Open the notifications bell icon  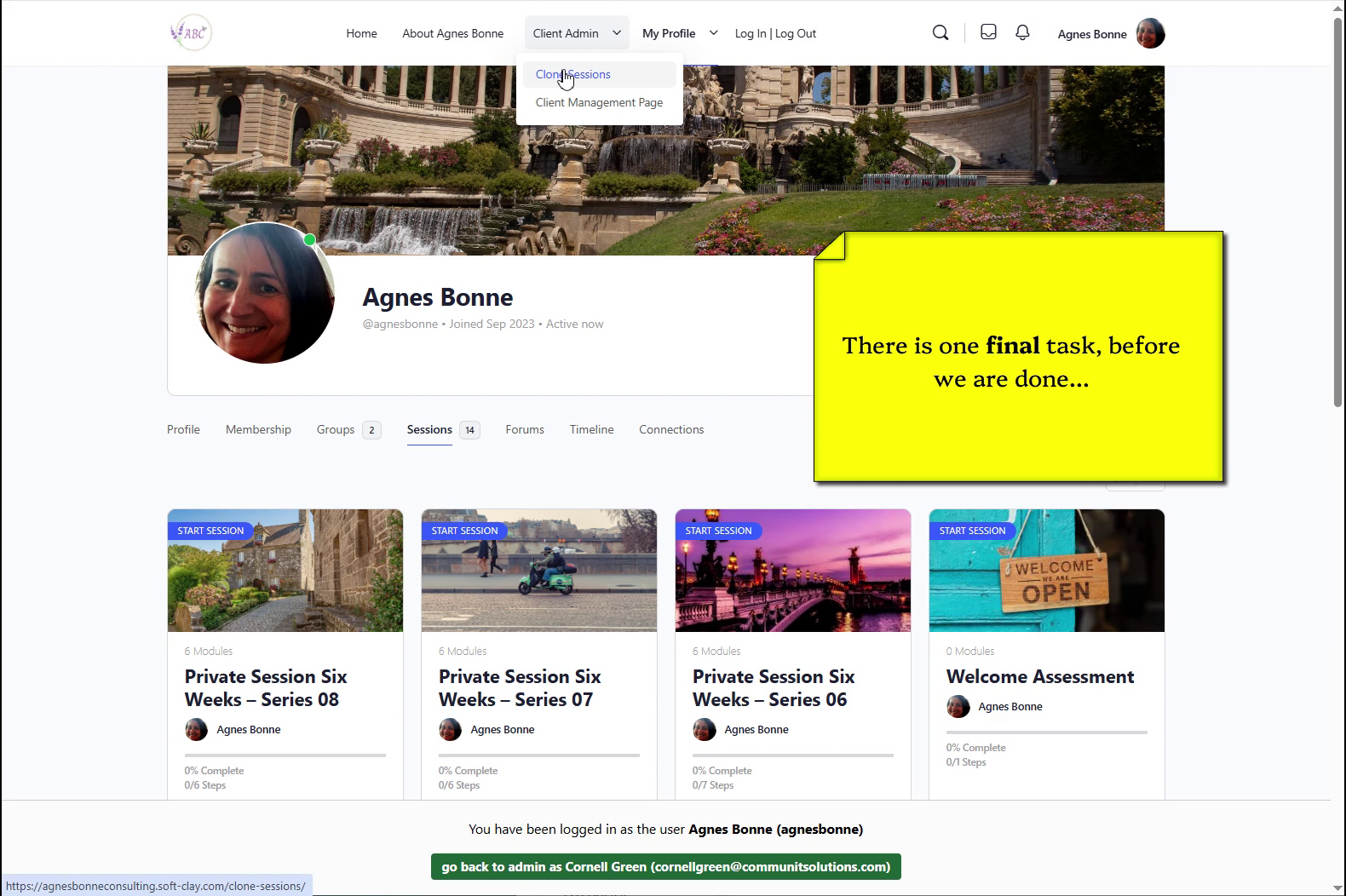[1022, 32]
